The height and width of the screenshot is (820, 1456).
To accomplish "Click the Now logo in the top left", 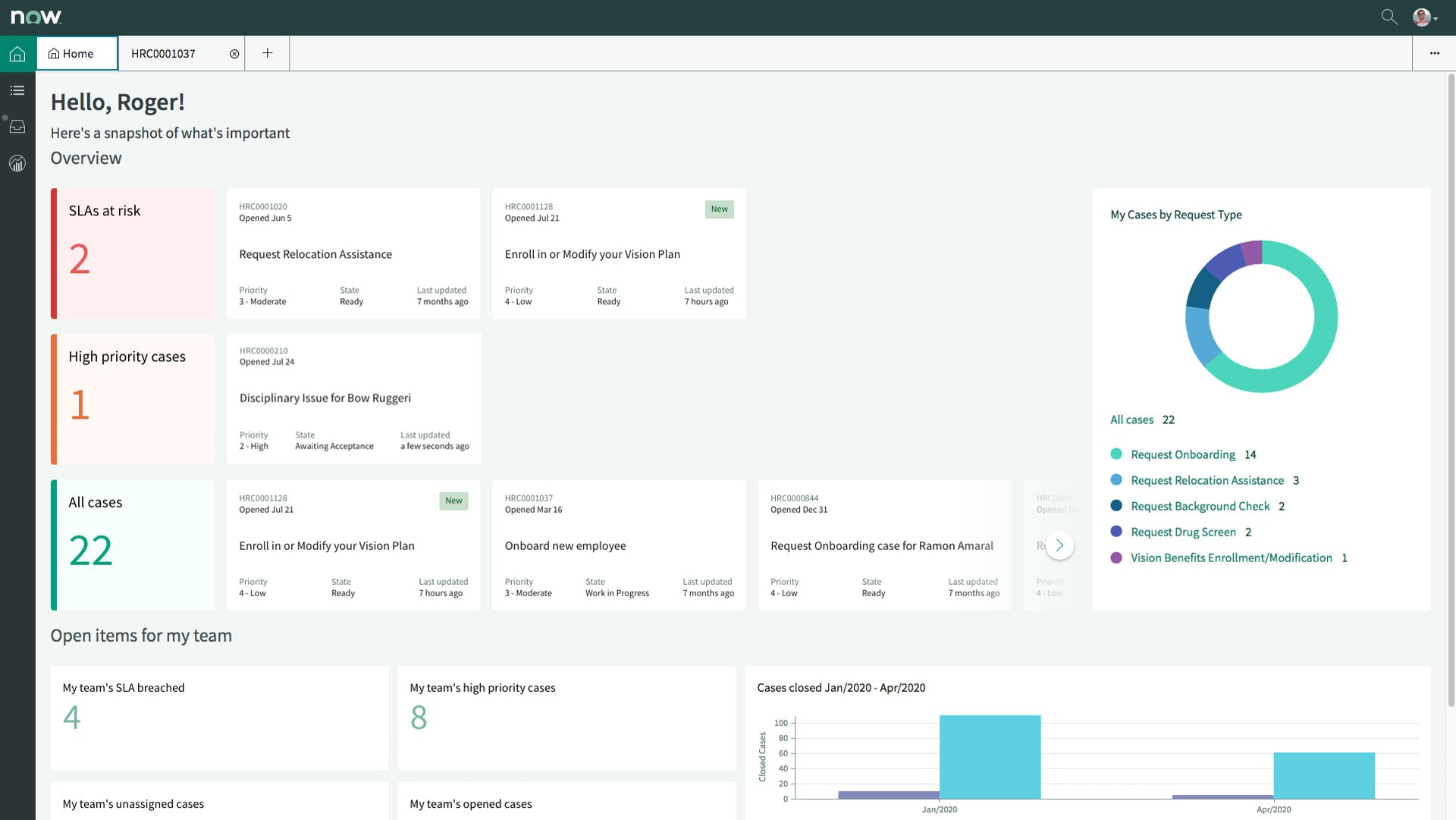I will (36, 16).
